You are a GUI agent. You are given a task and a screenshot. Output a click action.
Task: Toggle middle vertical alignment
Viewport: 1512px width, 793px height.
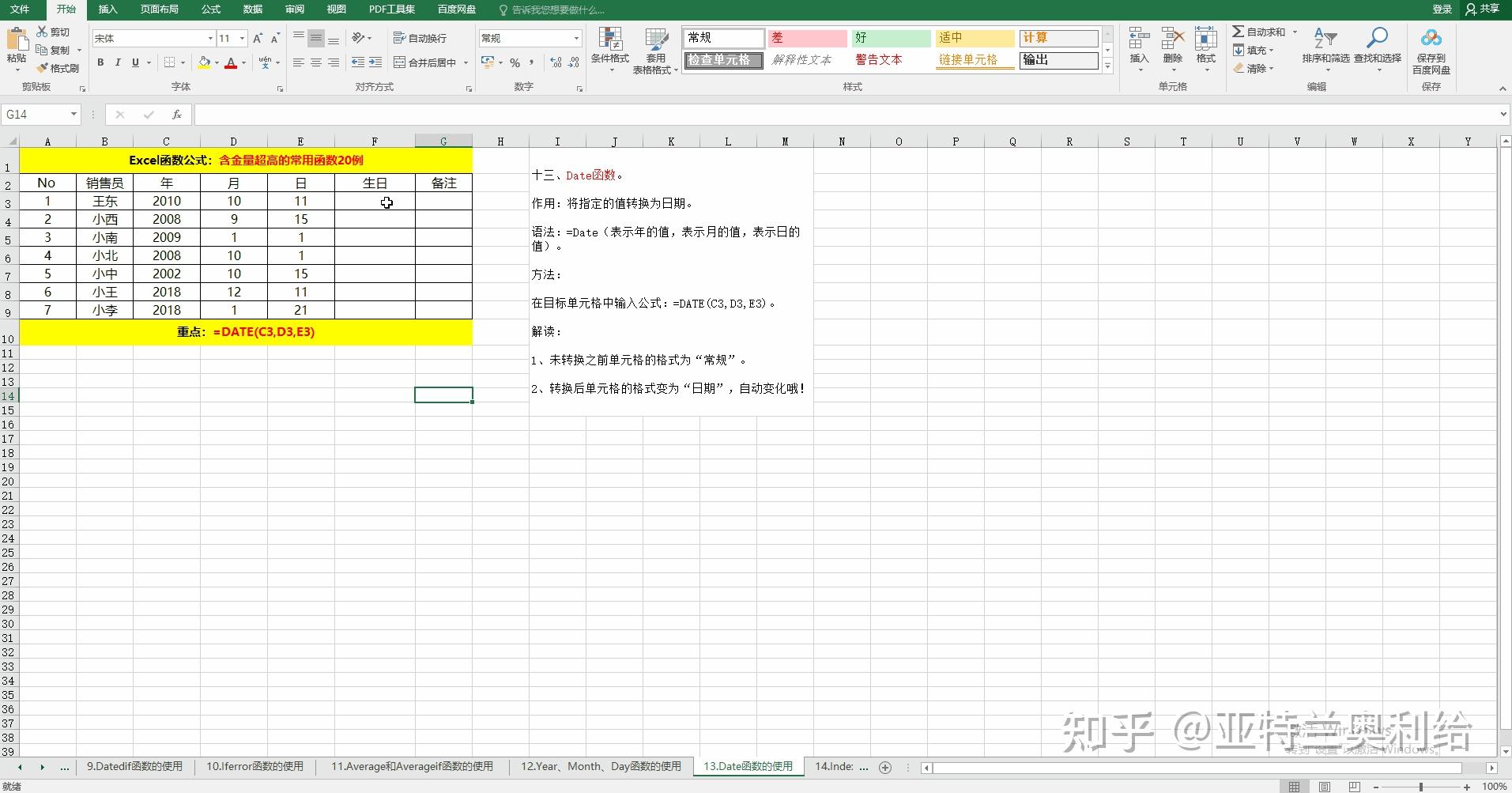(x=315, y=38)
